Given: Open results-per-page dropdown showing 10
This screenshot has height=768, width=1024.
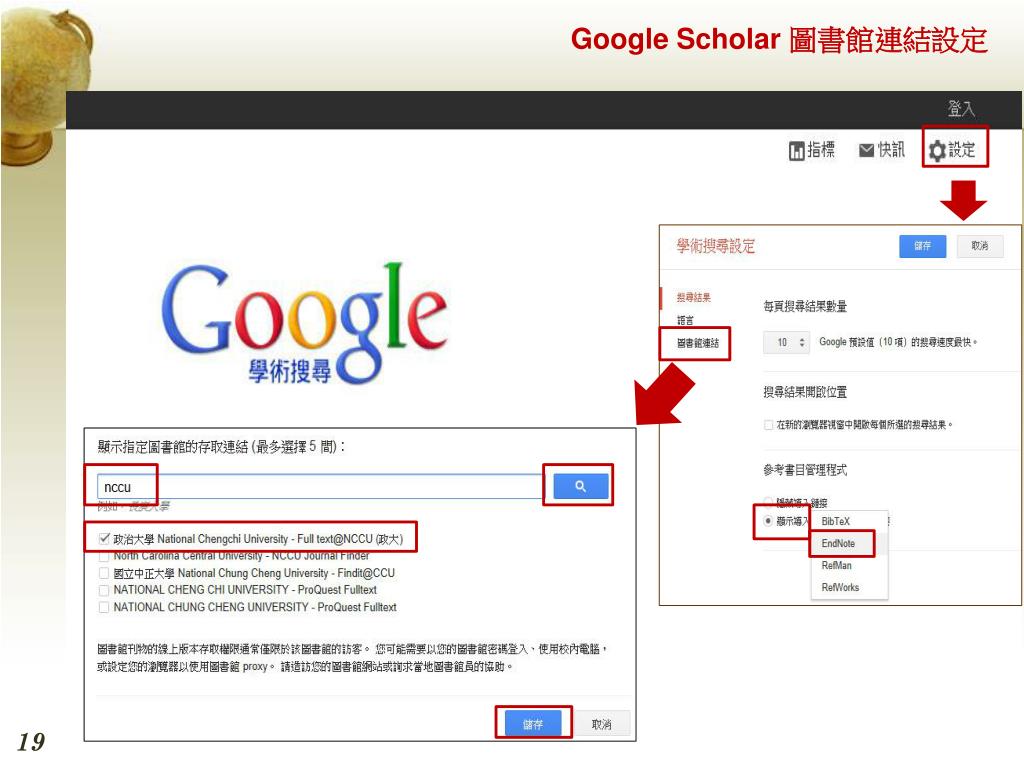Looking at the screenshot, I should [786, 342].
